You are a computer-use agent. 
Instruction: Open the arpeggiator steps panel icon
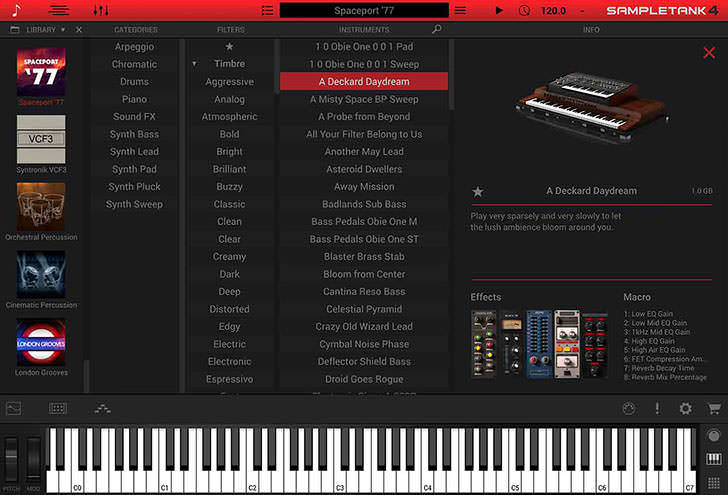coord(102,409)
